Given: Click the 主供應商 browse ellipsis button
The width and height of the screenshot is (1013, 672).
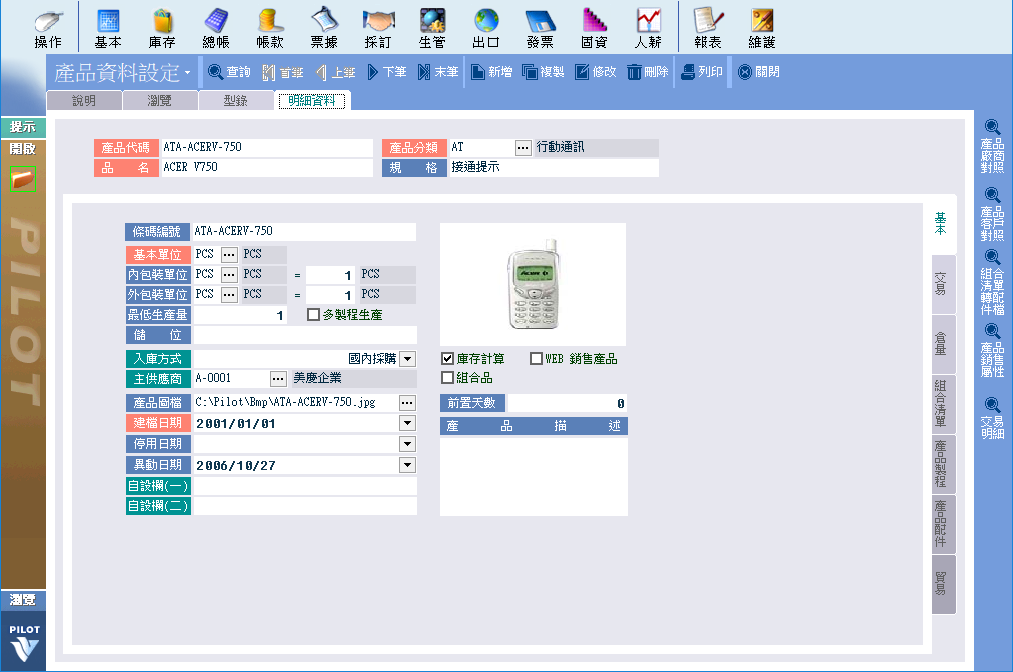Looking at the screenshot, I should (278, 379).
